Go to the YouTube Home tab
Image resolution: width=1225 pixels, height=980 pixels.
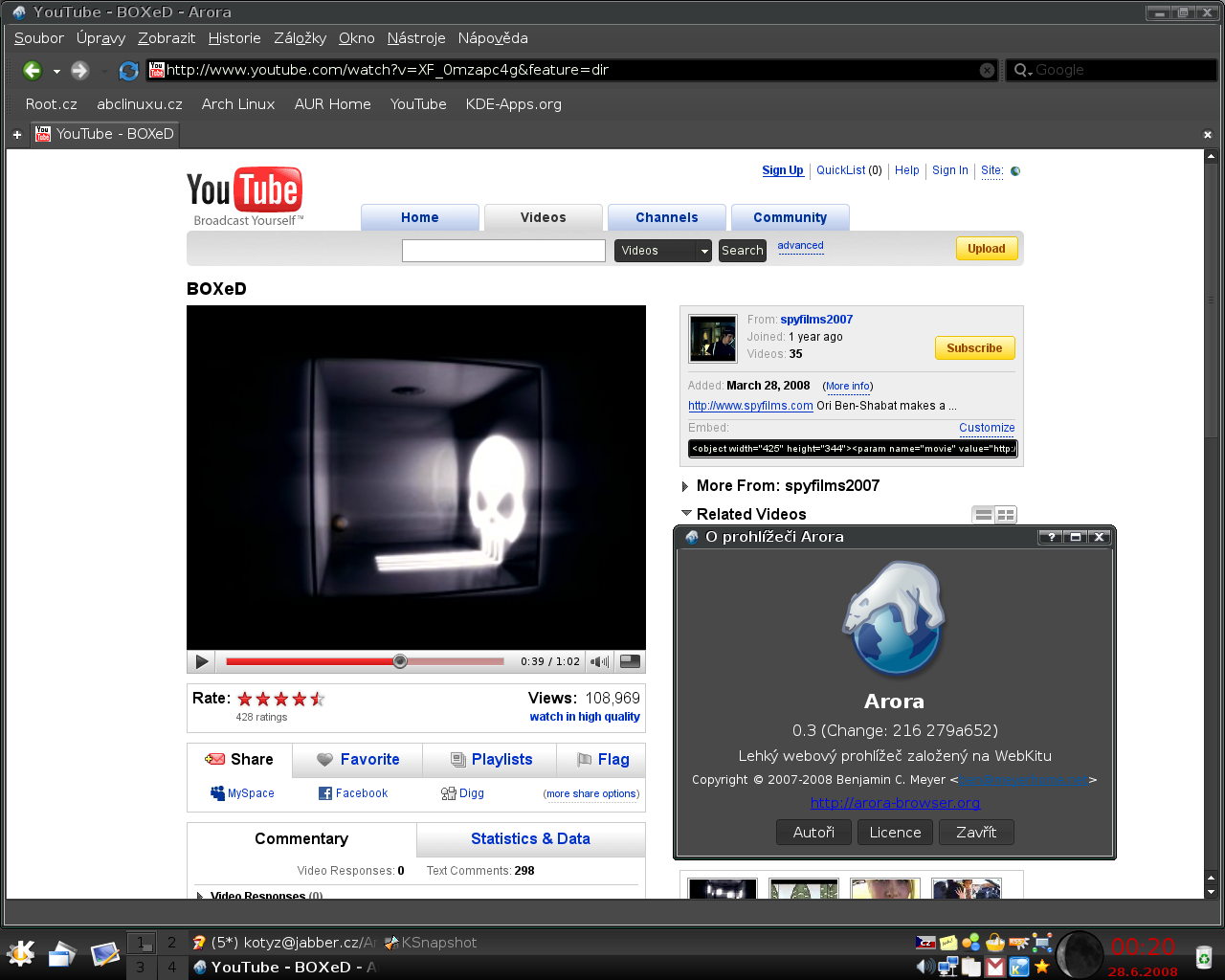419,217
